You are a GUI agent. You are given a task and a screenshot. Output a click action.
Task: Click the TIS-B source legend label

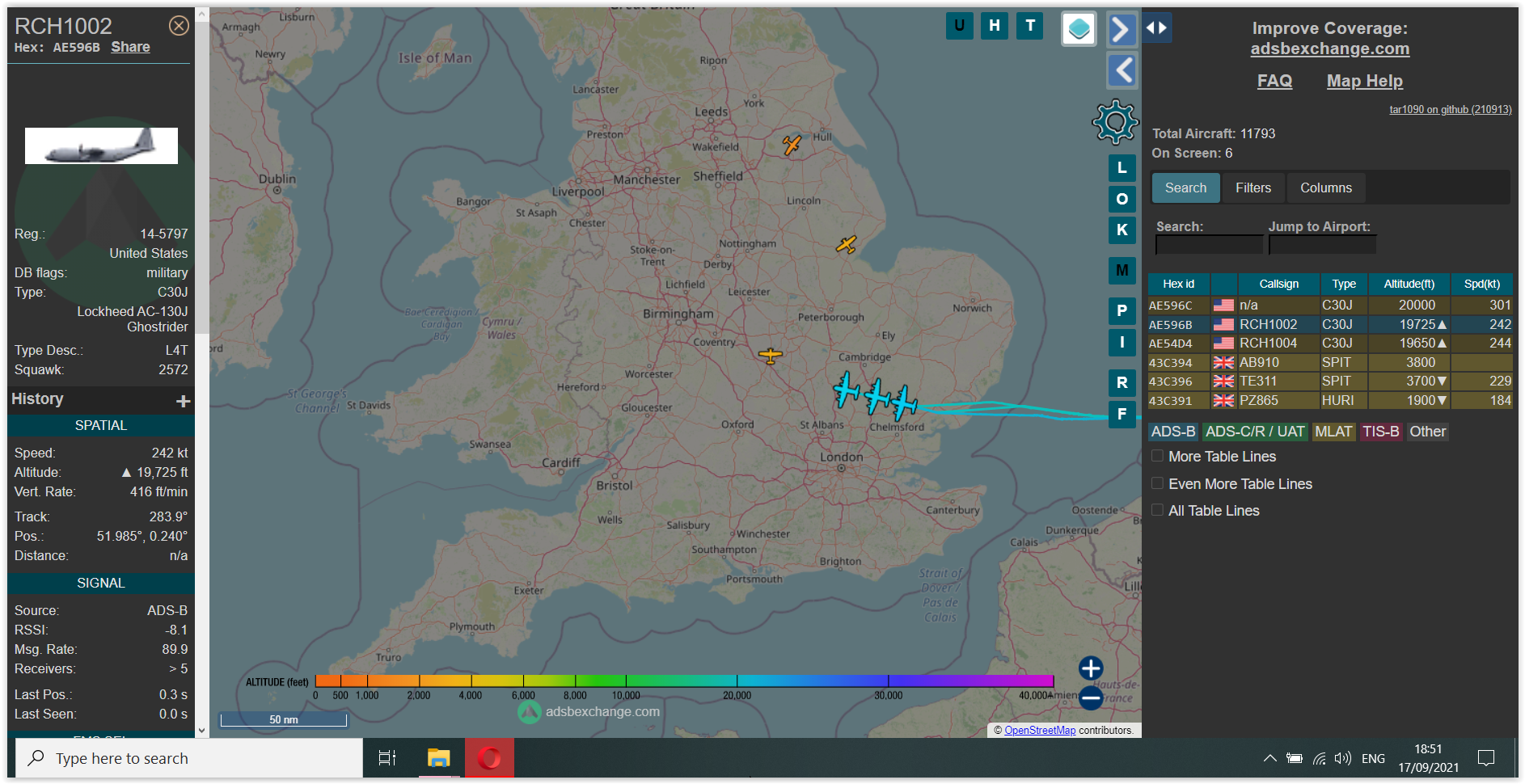(x=1380, y=432)
